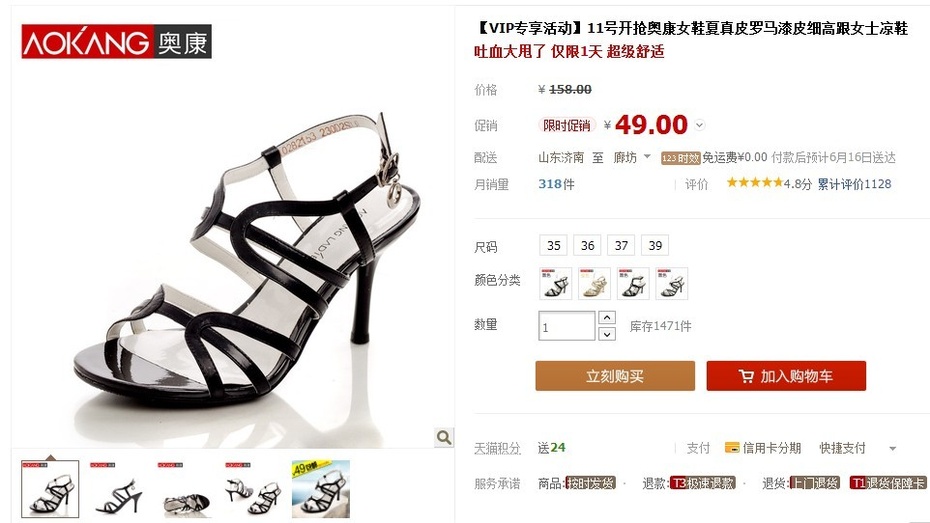The height and width of the screenshot is (523, 930).
Task: Click the cart icon on the red add-to-cart button
Action: point(746,376)
